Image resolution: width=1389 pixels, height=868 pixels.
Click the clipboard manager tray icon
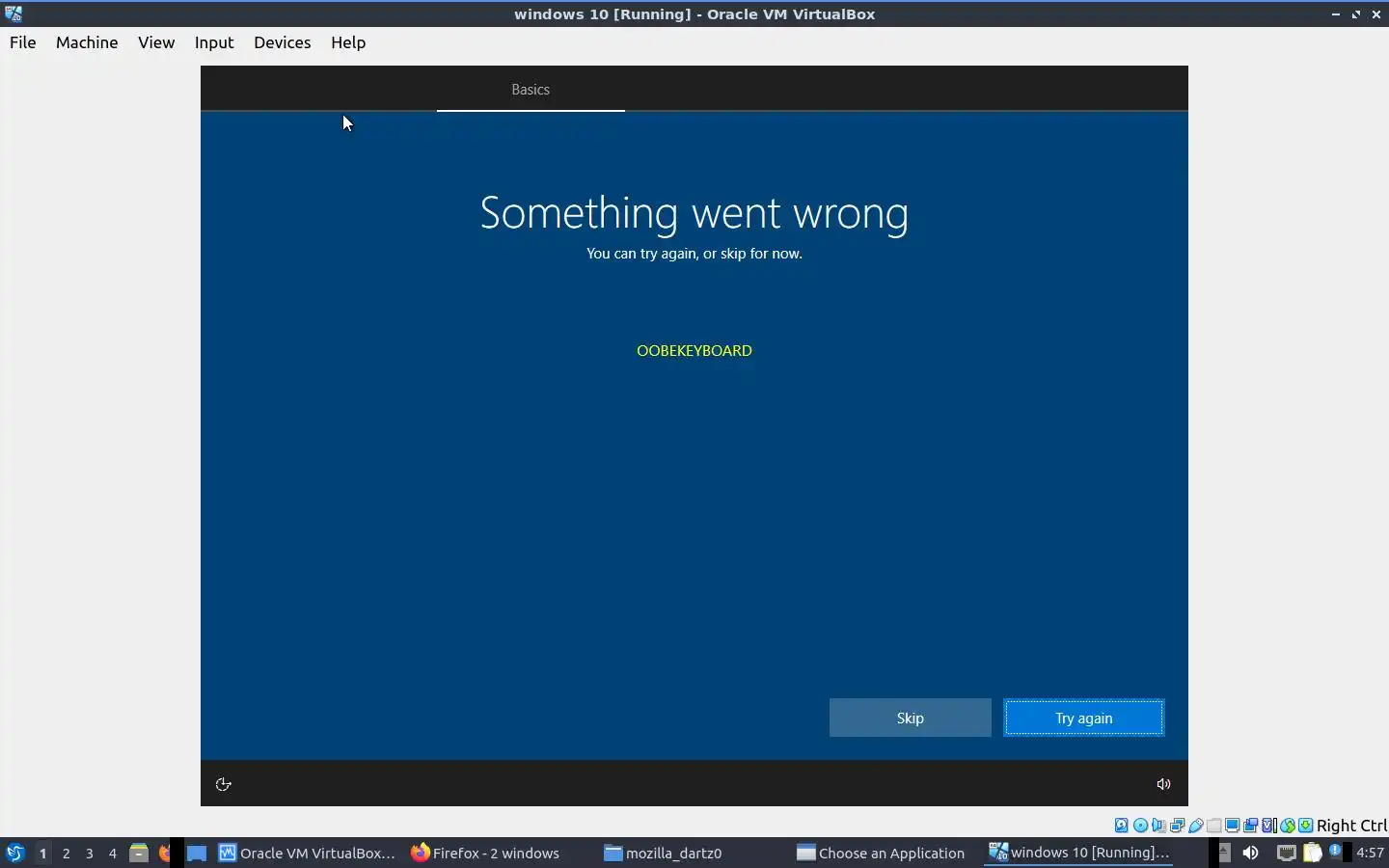[1312, 853]
